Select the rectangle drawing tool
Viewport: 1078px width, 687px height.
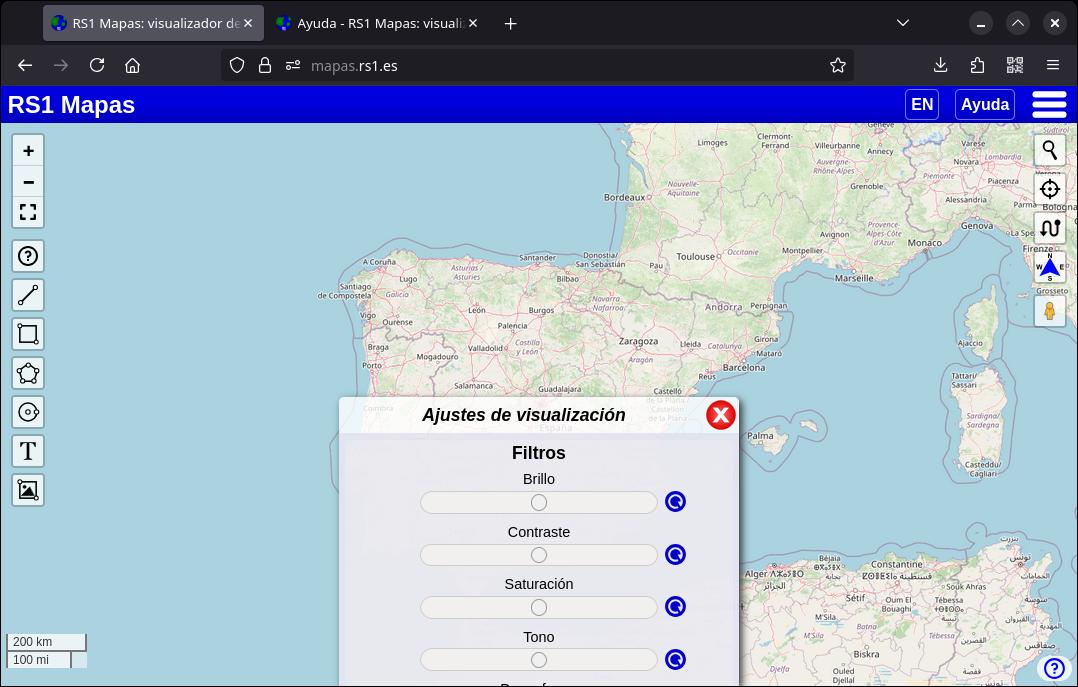(x=28, y=334)
